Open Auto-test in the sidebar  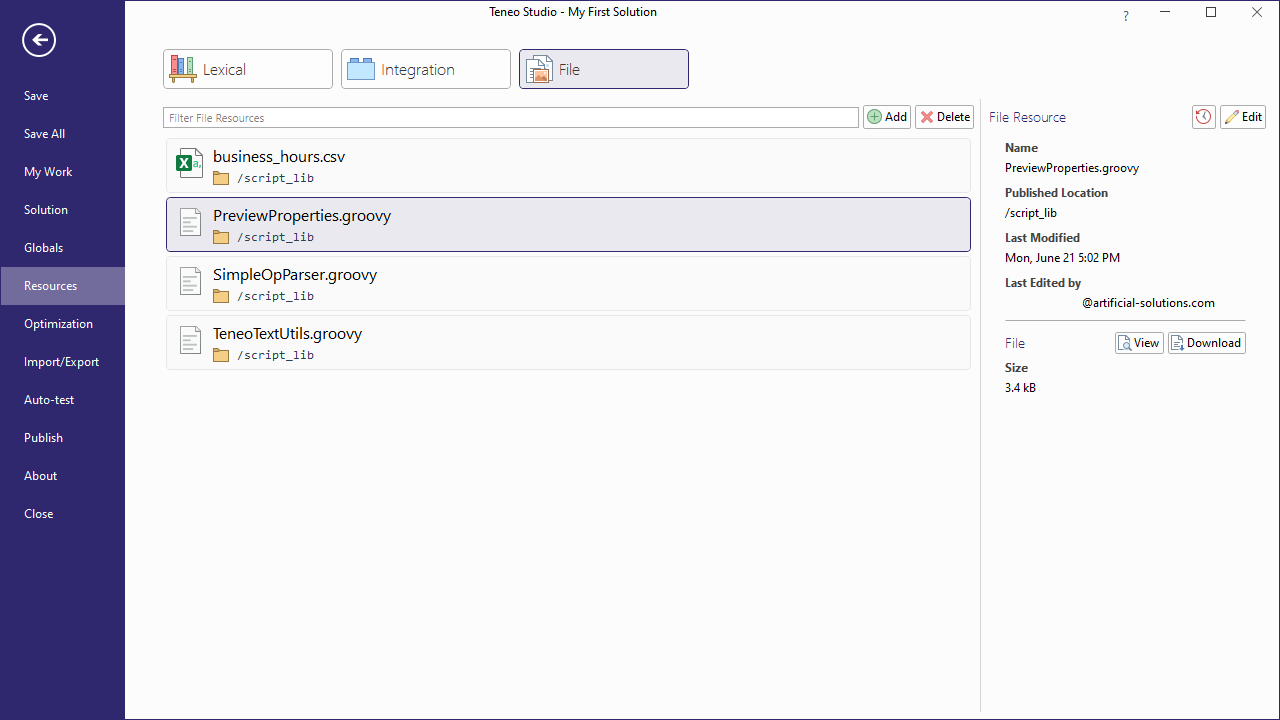[x=62, y=400]
